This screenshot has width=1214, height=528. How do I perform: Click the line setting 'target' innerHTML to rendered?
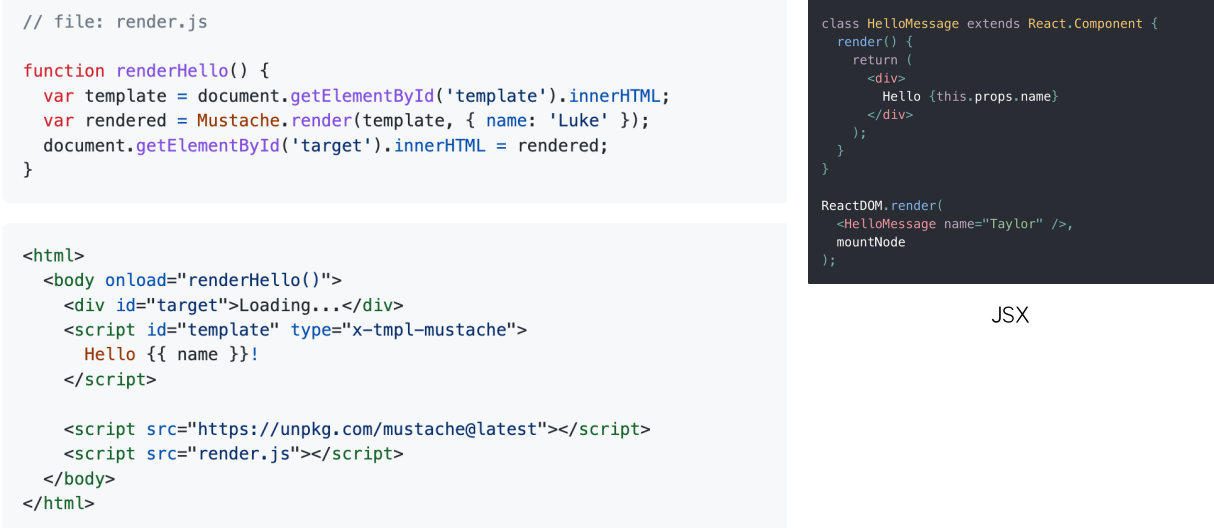[x=325, y=146]
